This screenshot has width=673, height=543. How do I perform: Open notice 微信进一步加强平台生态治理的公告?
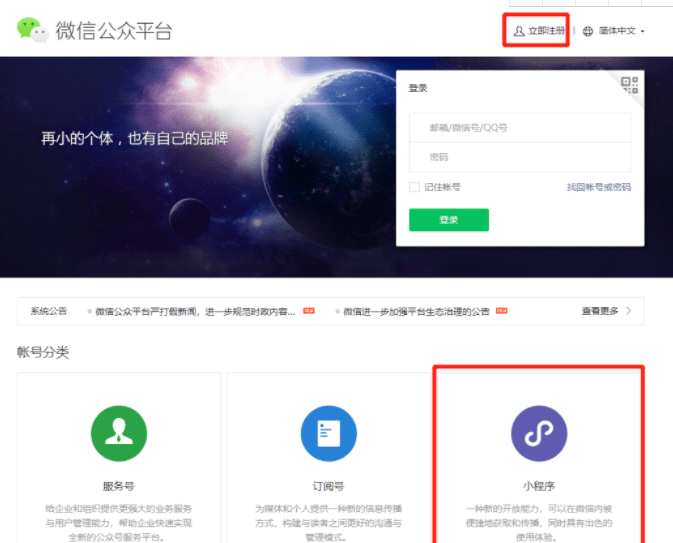click(416, 312)
